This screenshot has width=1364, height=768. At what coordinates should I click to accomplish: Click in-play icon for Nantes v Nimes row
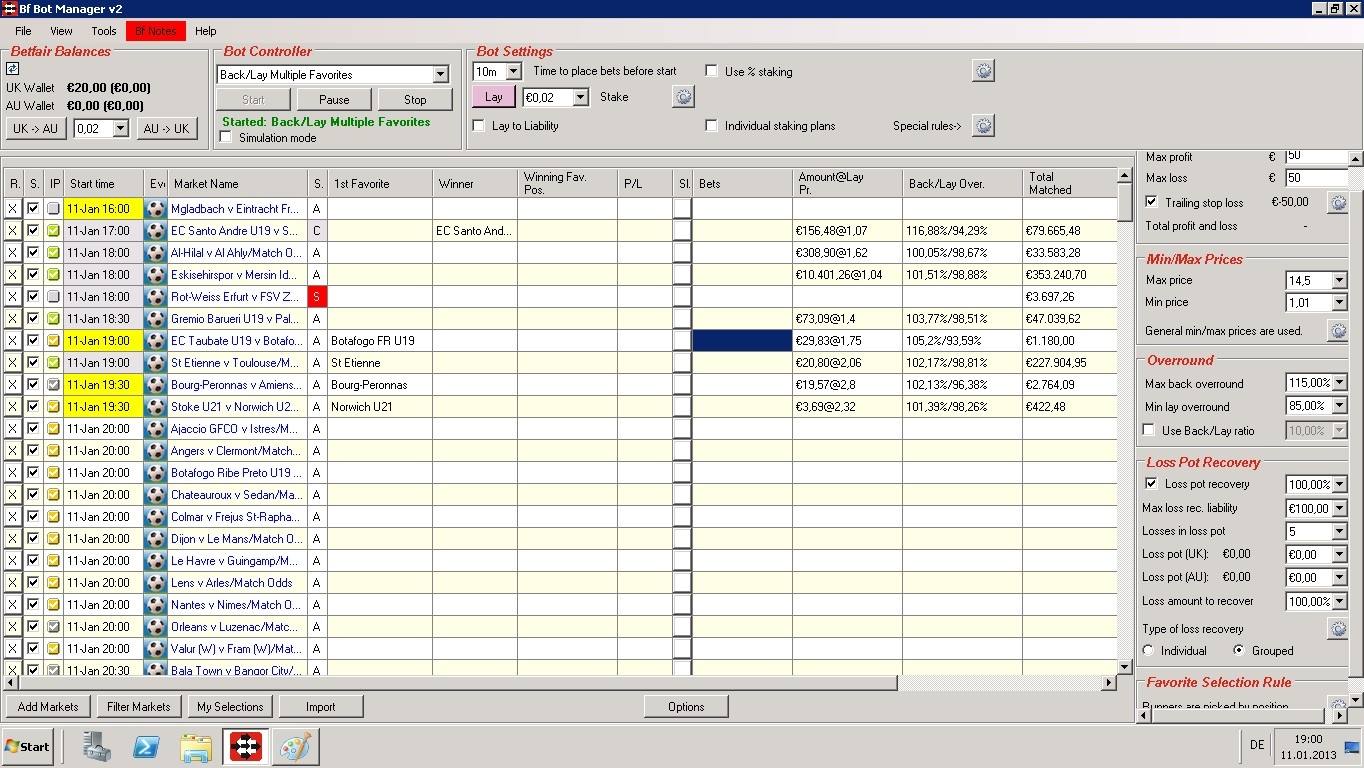point(54,605)
